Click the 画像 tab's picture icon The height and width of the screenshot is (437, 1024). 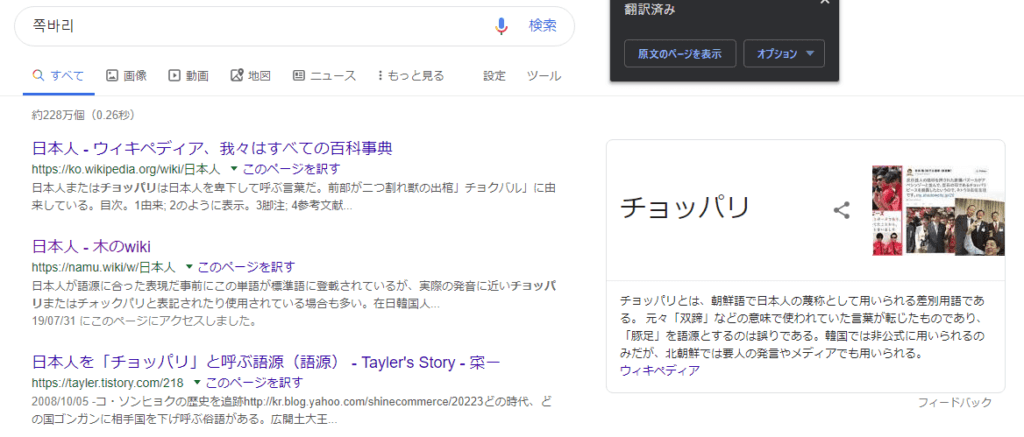click(112, 76)
